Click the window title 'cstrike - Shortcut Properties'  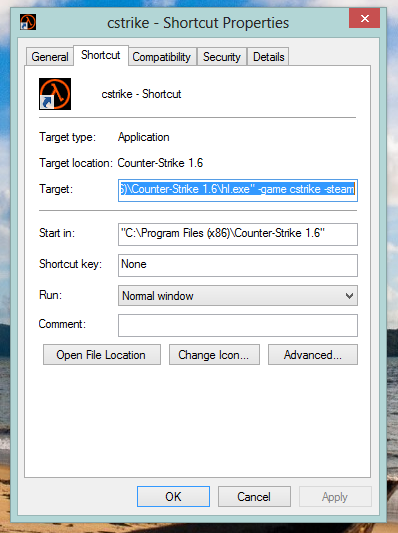(198, 23)
